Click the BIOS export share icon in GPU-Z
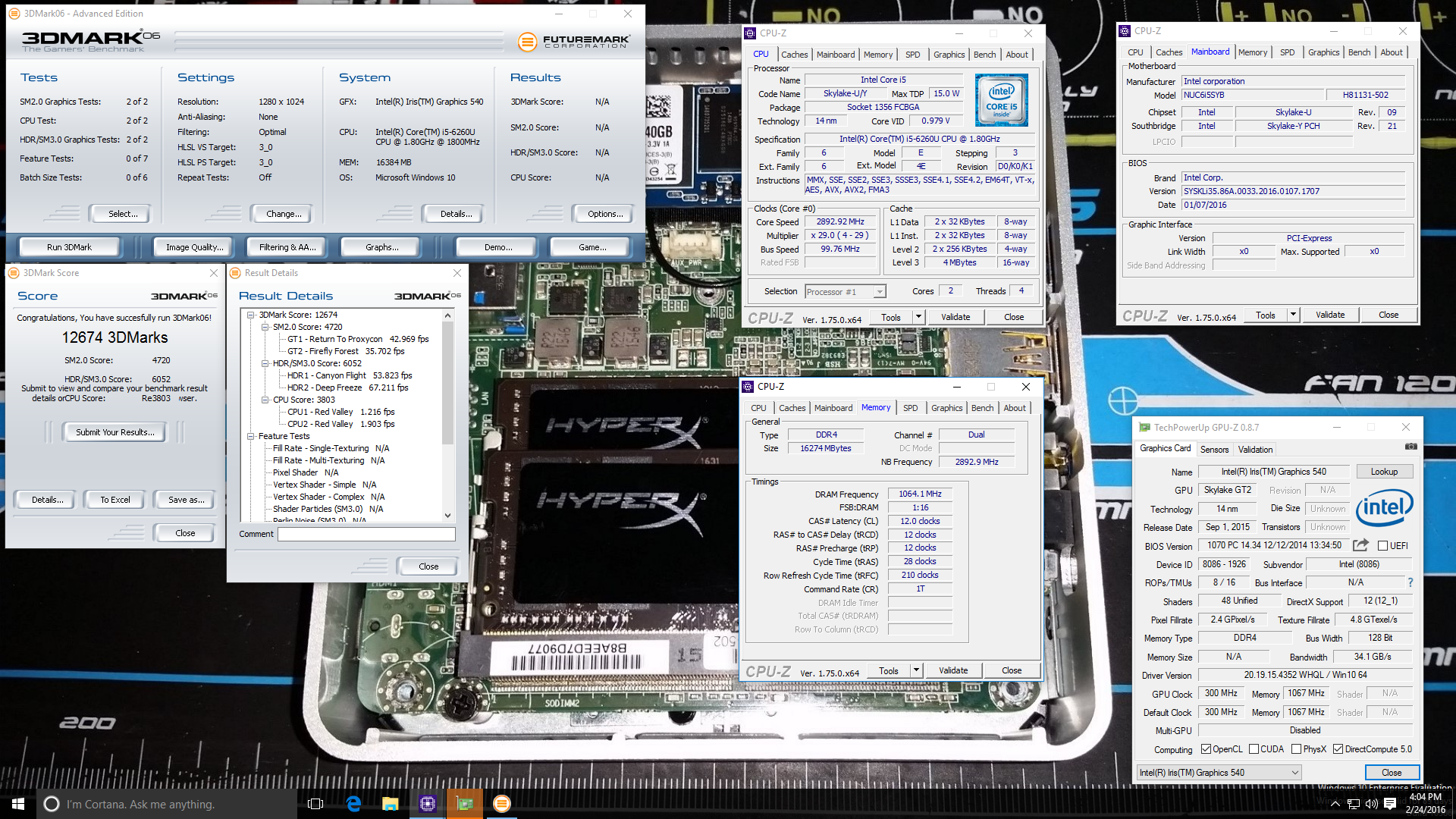This screenshot has height=819, width=1456. 1360,545
